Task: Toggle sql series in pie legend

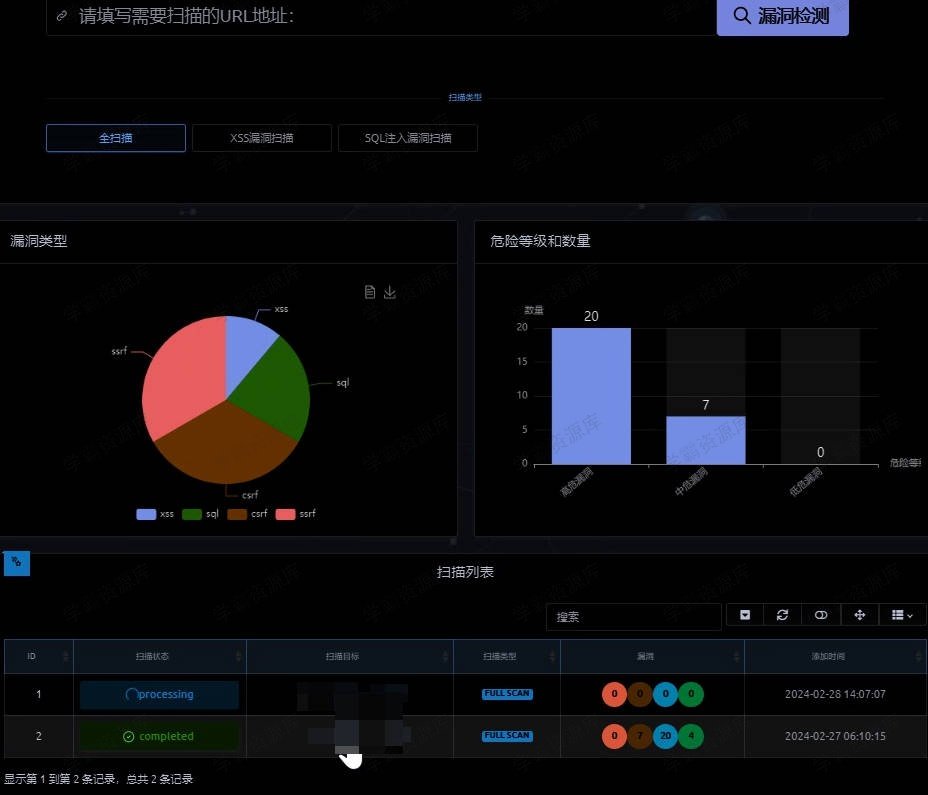Action: click(201, 514)
